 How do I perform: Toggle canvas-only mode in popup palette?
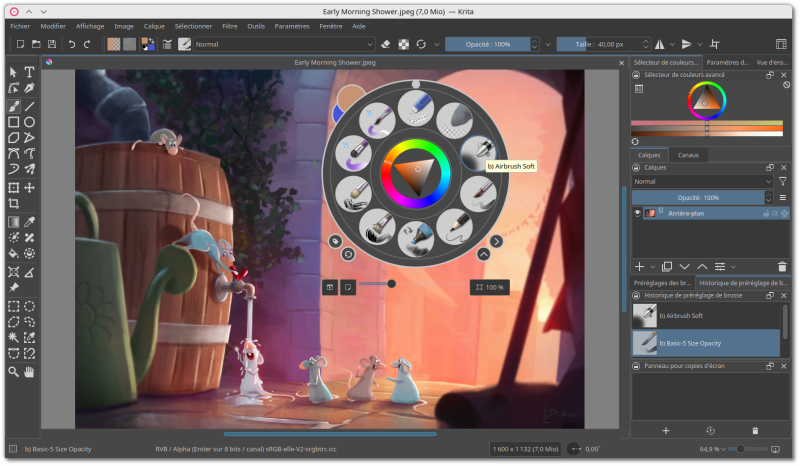point(348,287)
